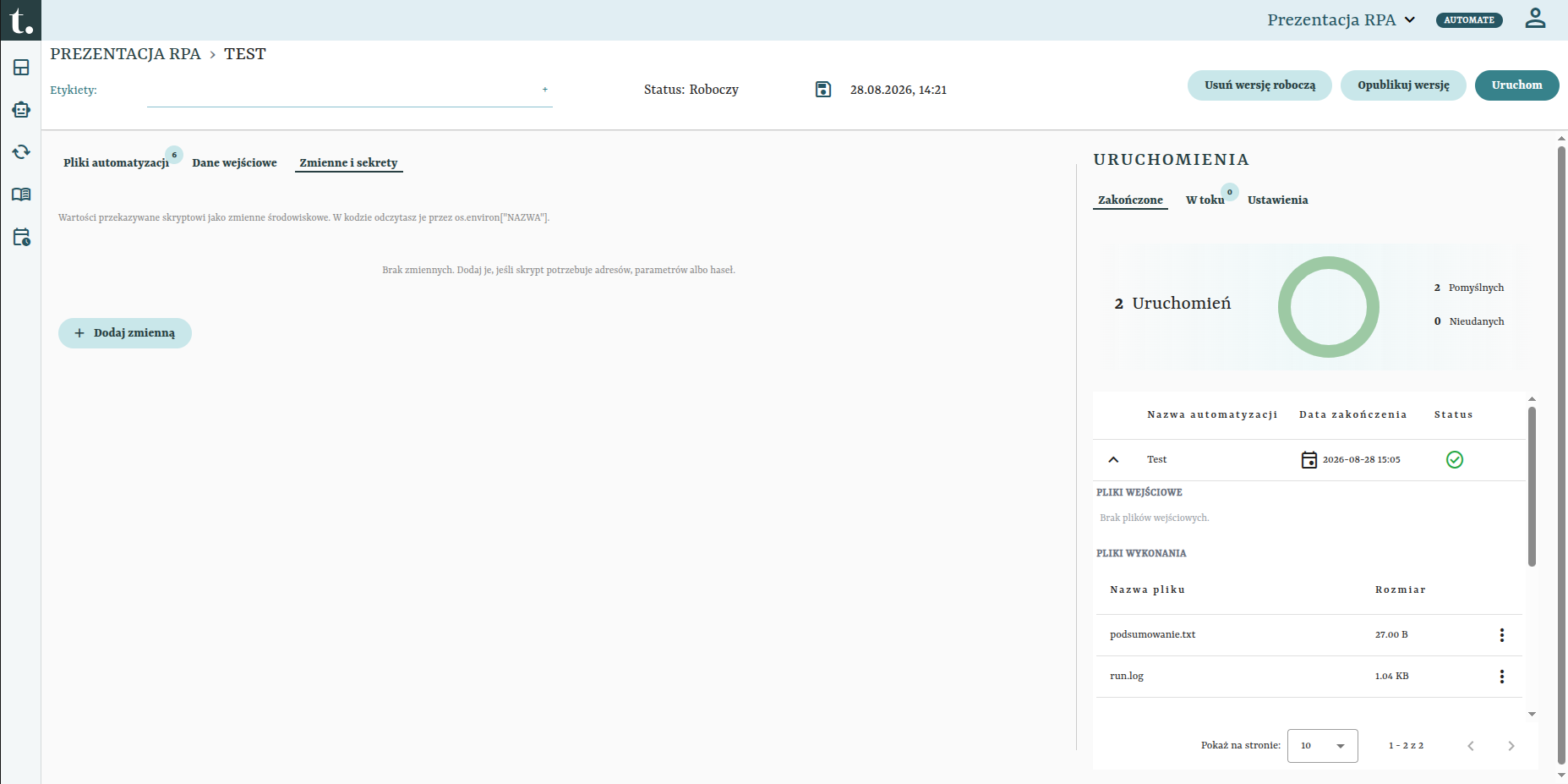Open options menu for run.log
1568x784 pixels.
(1502, 677)
